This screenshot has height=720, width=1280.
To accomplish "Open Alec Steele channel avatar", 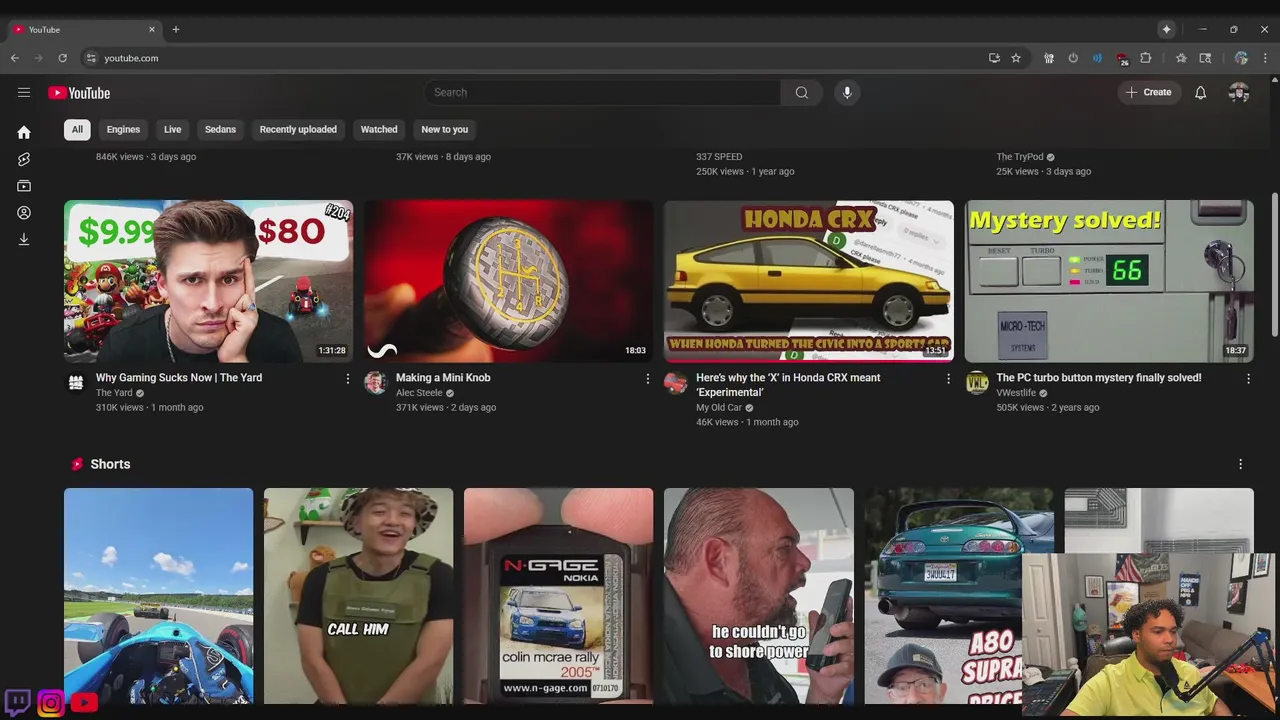I will [376, 383].
